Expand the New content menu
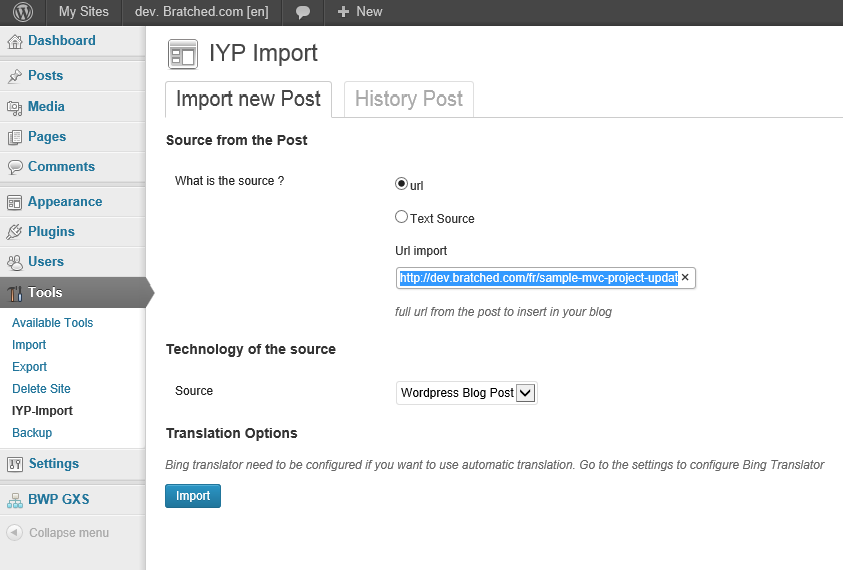This screenshot has width=843, height=570. click(359, 12)
